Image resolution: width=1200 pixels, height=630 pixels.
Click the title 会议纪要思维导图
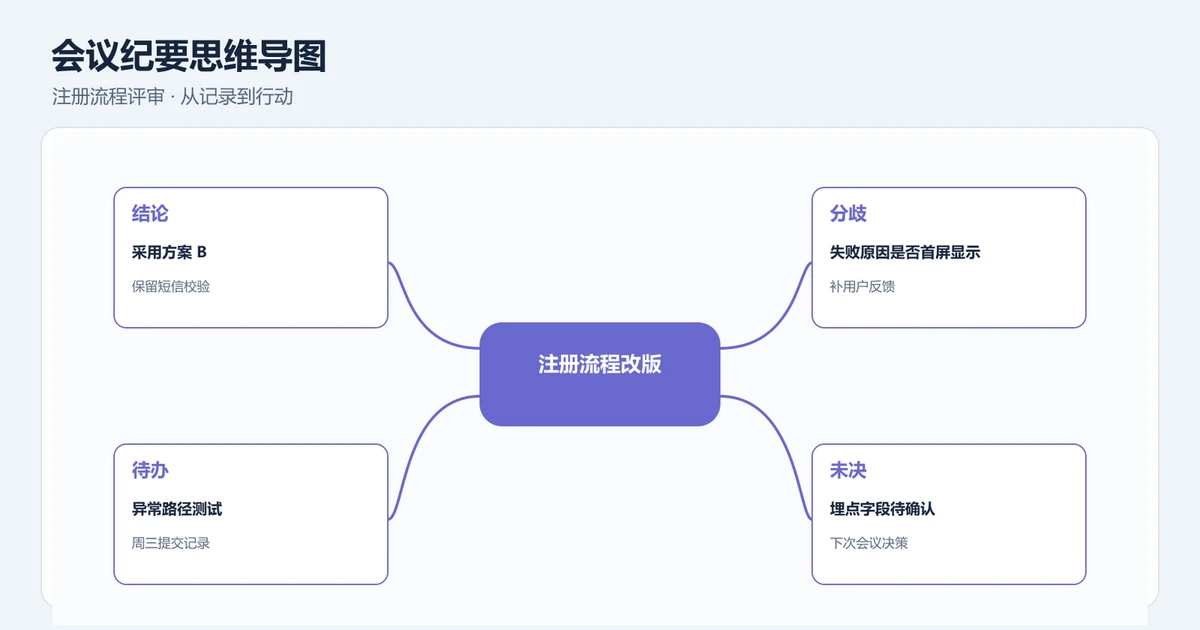coord(189,57)
